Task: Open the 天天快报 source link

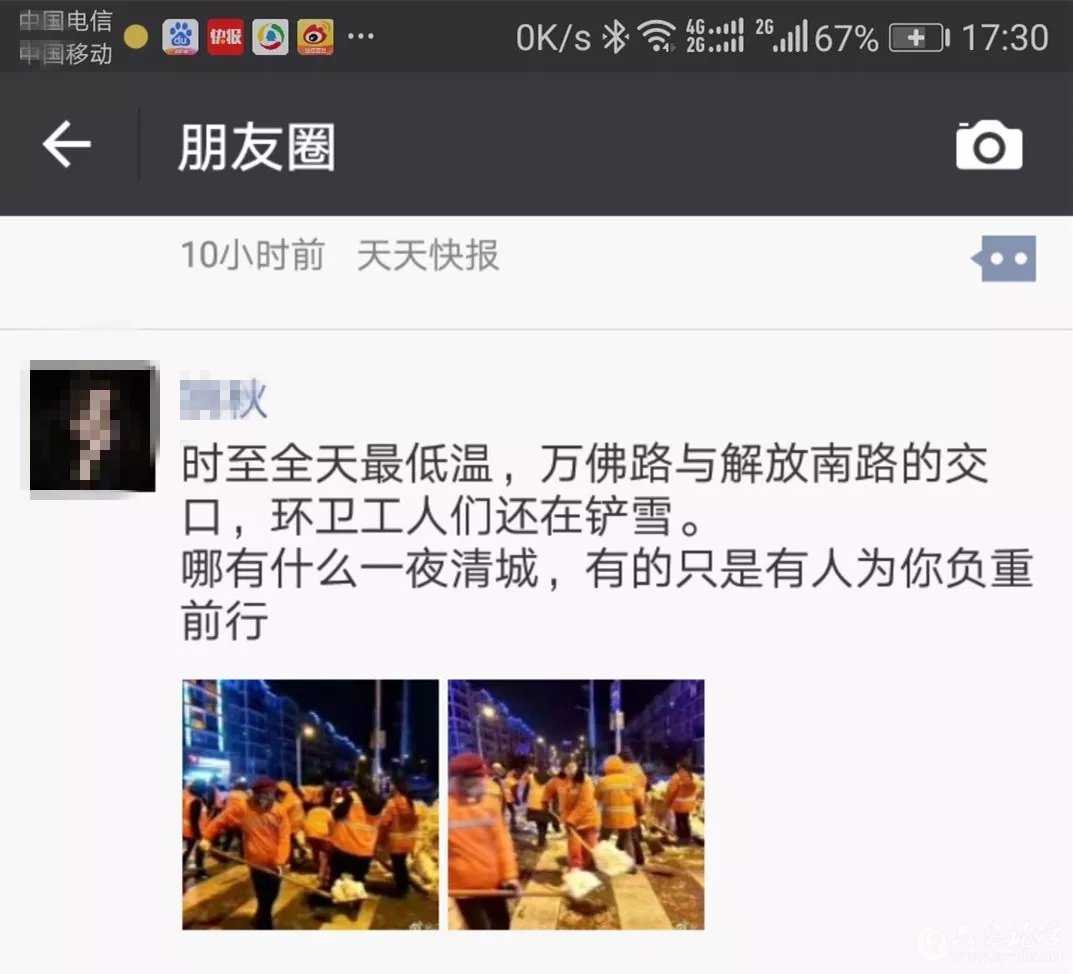Action: click(x=428, y=256)
